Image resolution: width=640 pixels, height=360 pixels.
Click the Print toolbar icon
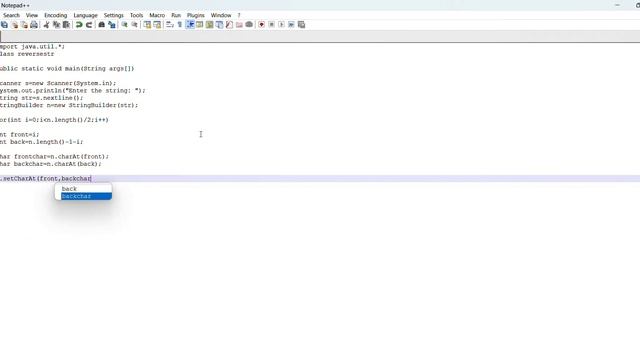point(34,24)
